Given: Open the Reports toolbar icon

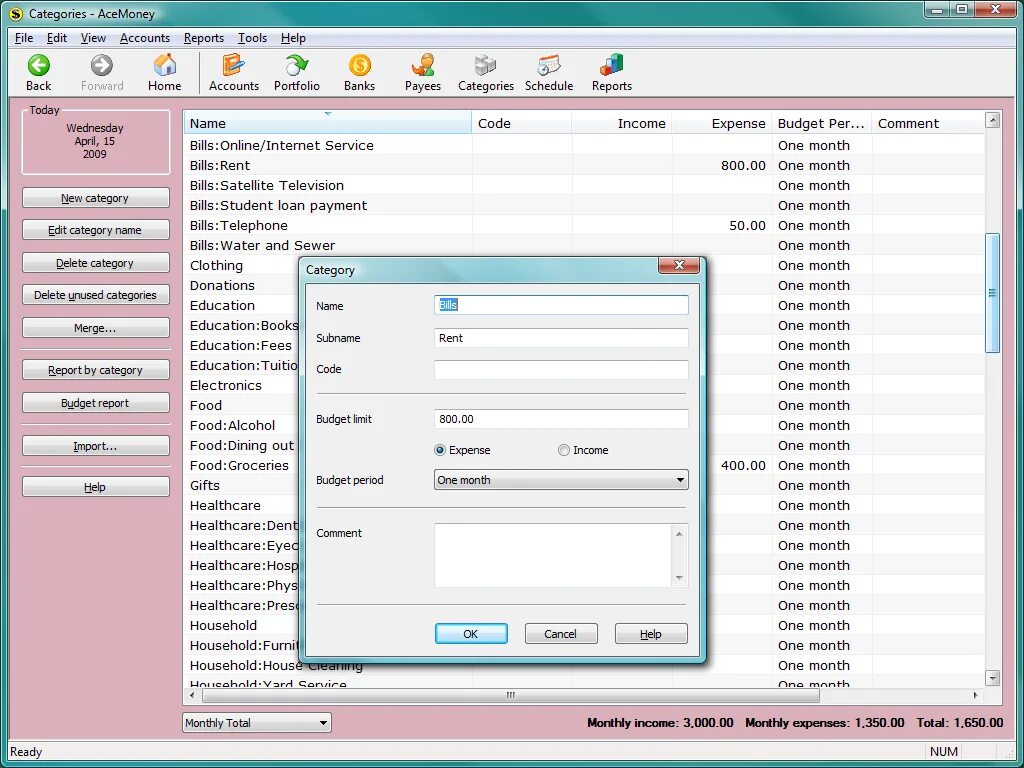Looking at the screenshot, I should pos(611,65).
